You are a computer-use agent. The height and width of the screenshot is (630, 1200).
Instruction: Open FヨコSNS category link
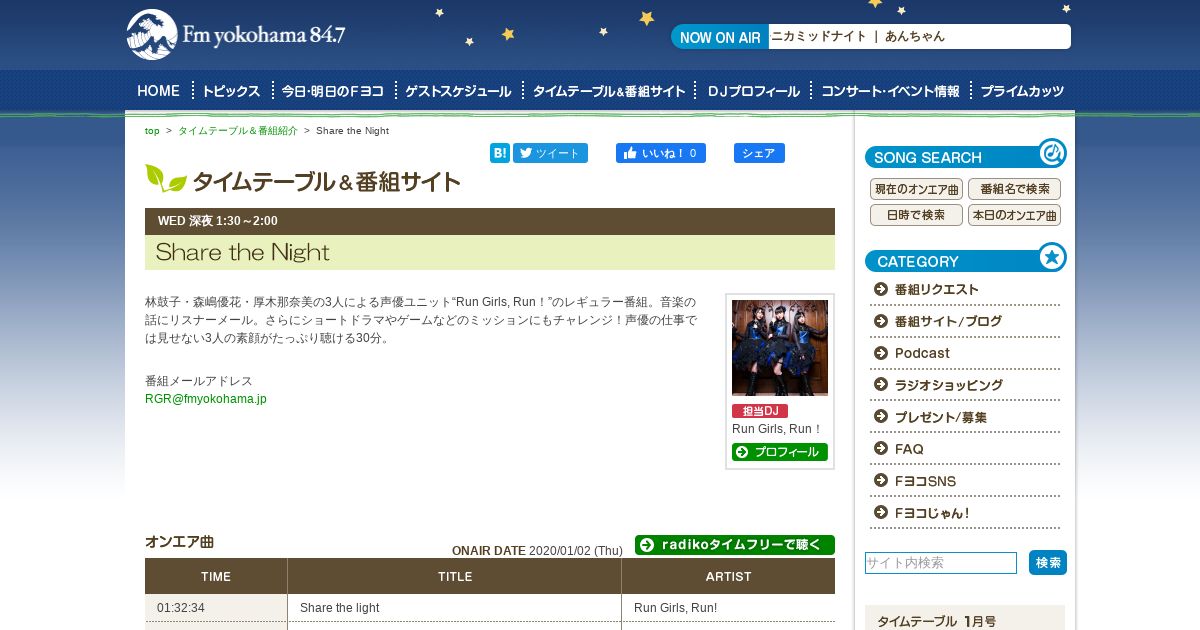[x=925, y=482]
